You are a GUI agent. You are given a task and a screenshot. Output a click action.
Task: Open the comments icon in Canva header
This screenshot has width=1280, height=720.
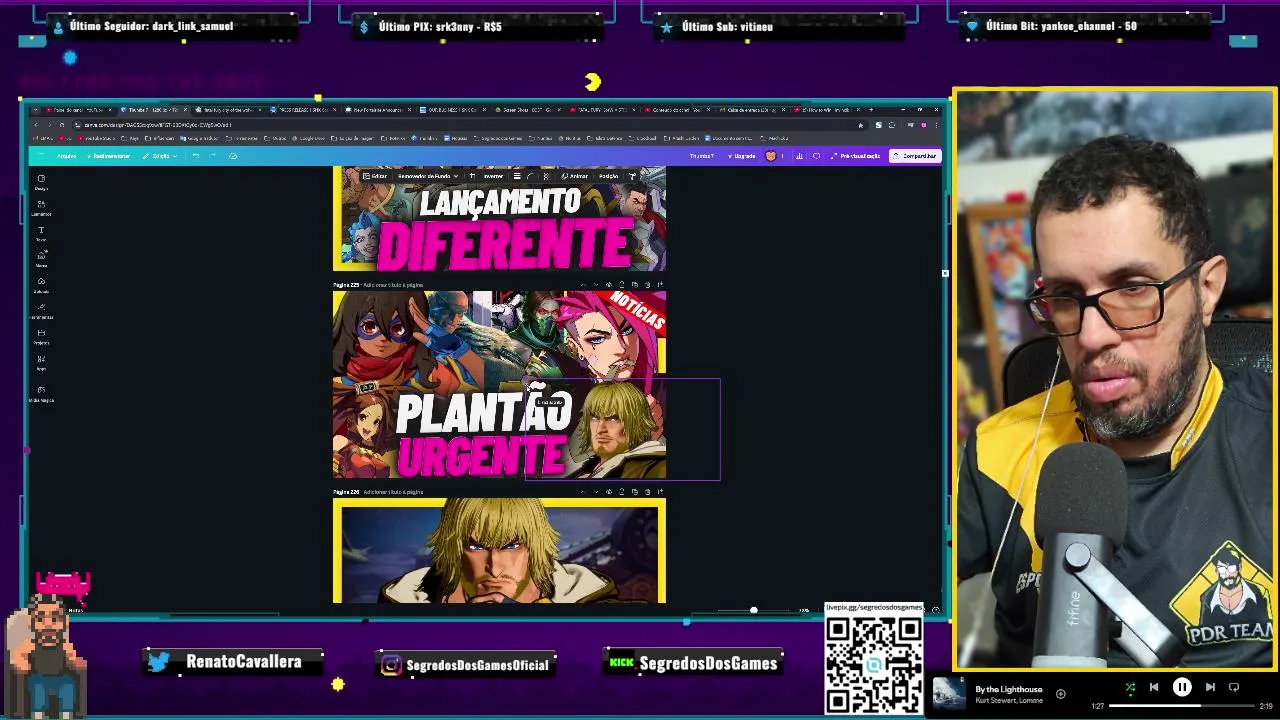[x=817, y=156]
